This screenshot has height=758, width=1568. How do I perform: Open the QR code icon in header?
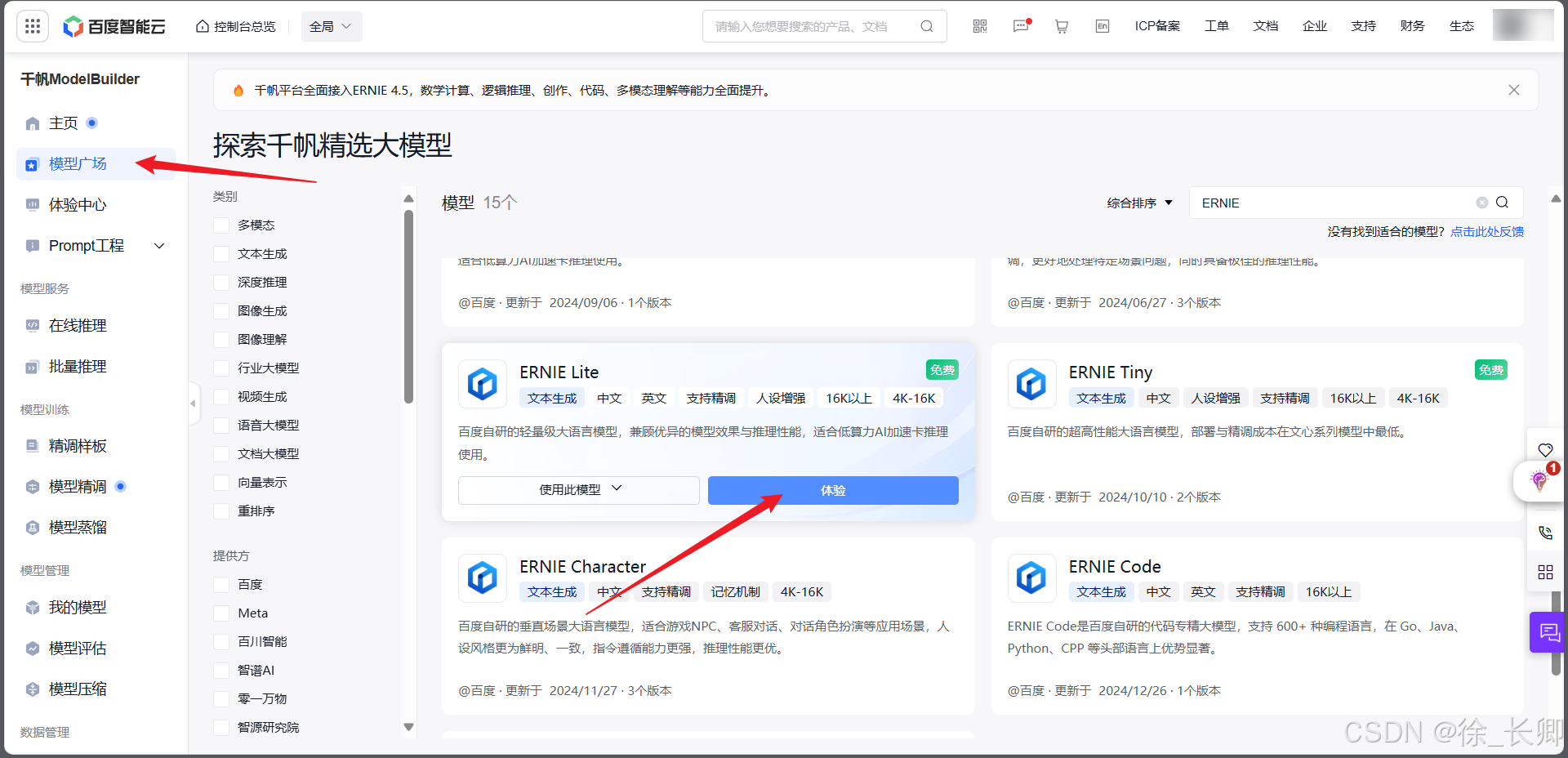point(980,26)
